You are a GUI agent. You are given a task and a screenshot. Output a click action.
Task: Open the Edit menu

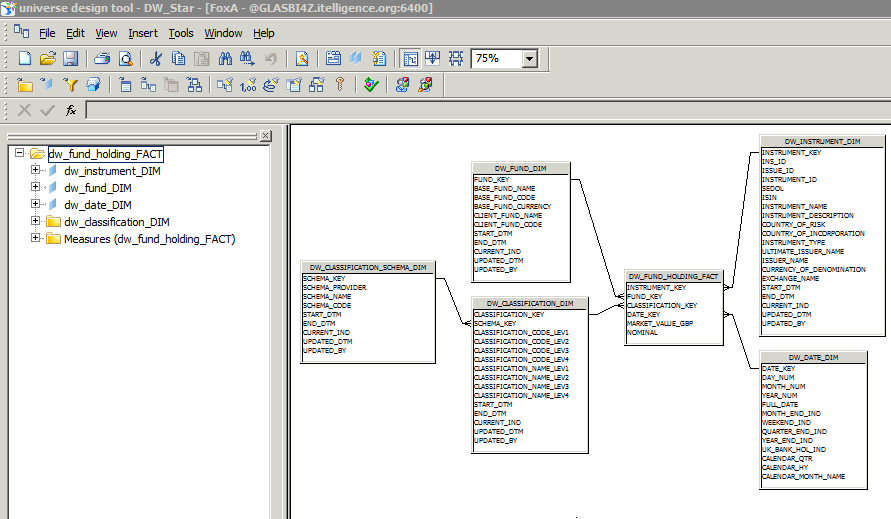[x=75, y=33]
